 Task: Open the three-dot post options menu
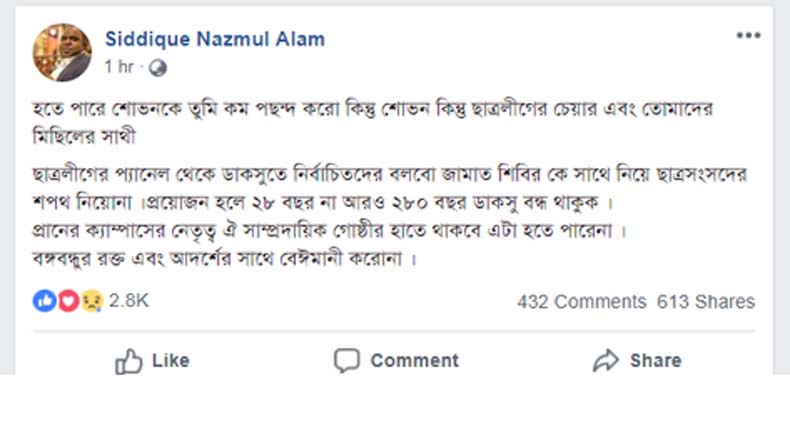point(749,36)
